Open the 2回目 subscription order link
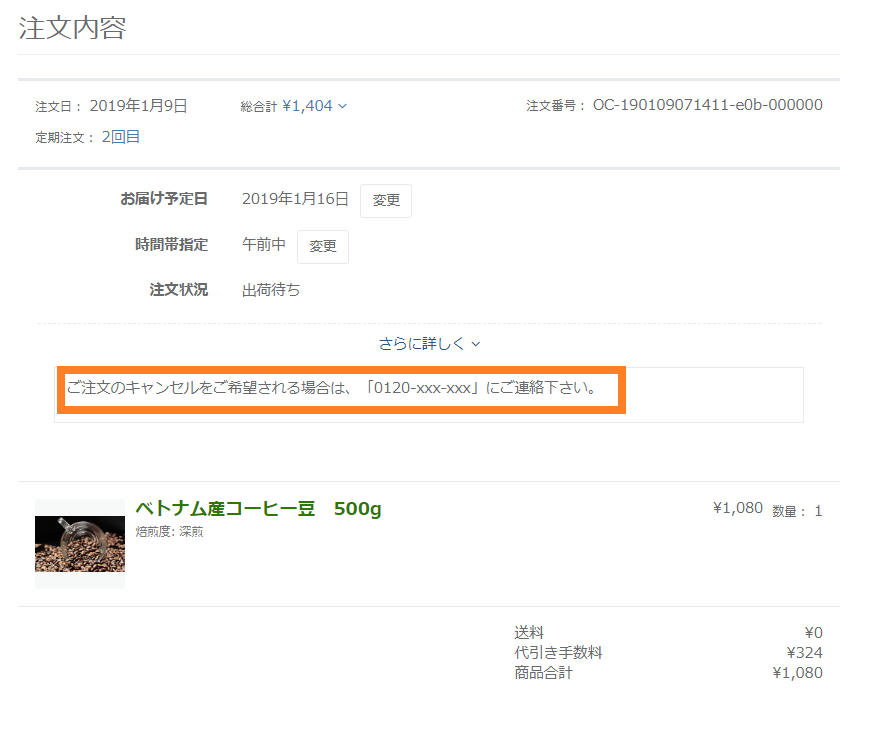The width and height of the screenshot is (873, 749). pos(120,137)
